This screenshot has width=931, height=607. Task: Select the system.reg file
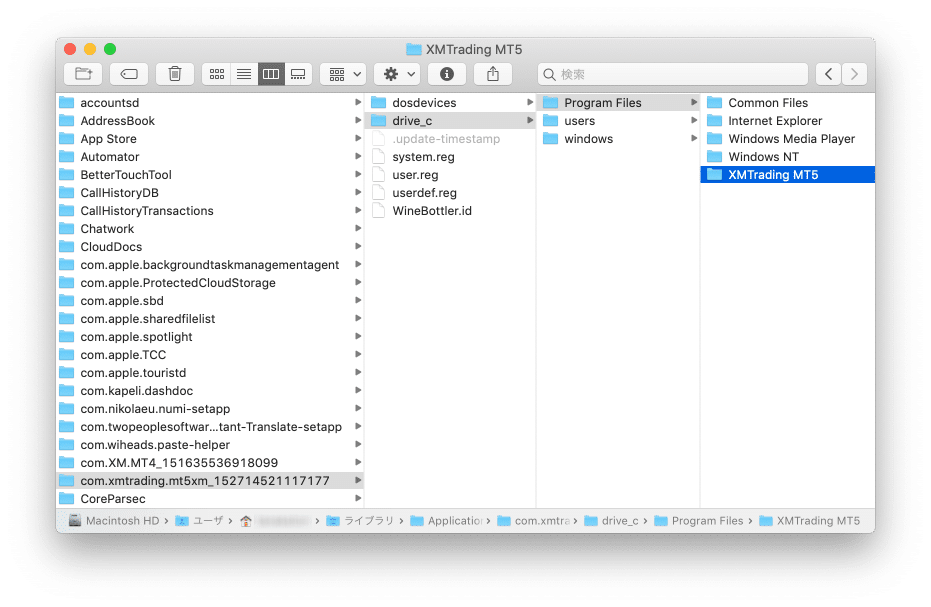451,157
